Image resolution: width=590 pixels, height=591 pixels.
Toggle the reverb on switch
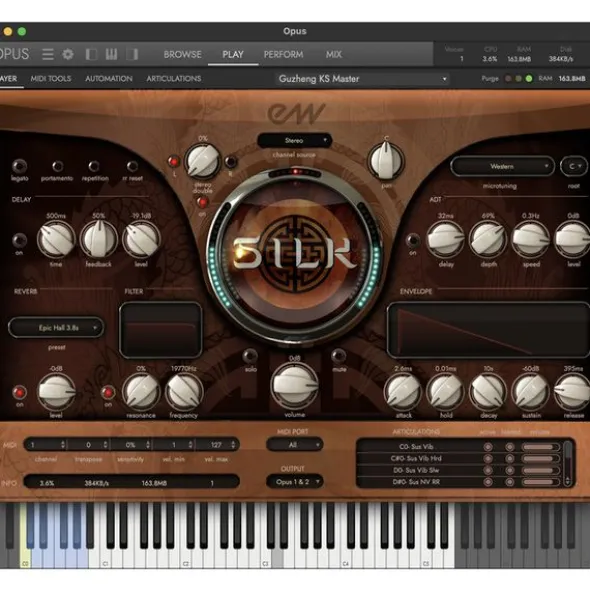pos(20,392)
